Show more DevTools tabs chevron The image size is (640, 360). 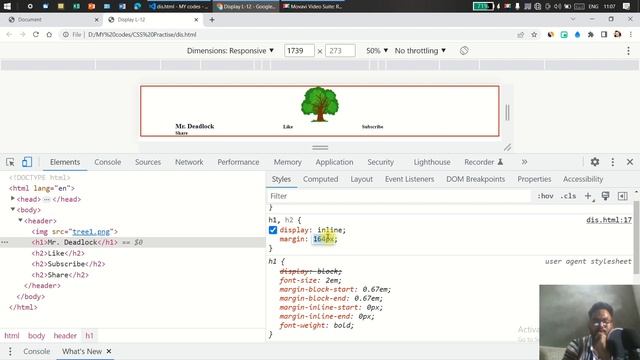pyautogui.click(x=524, y=162)
